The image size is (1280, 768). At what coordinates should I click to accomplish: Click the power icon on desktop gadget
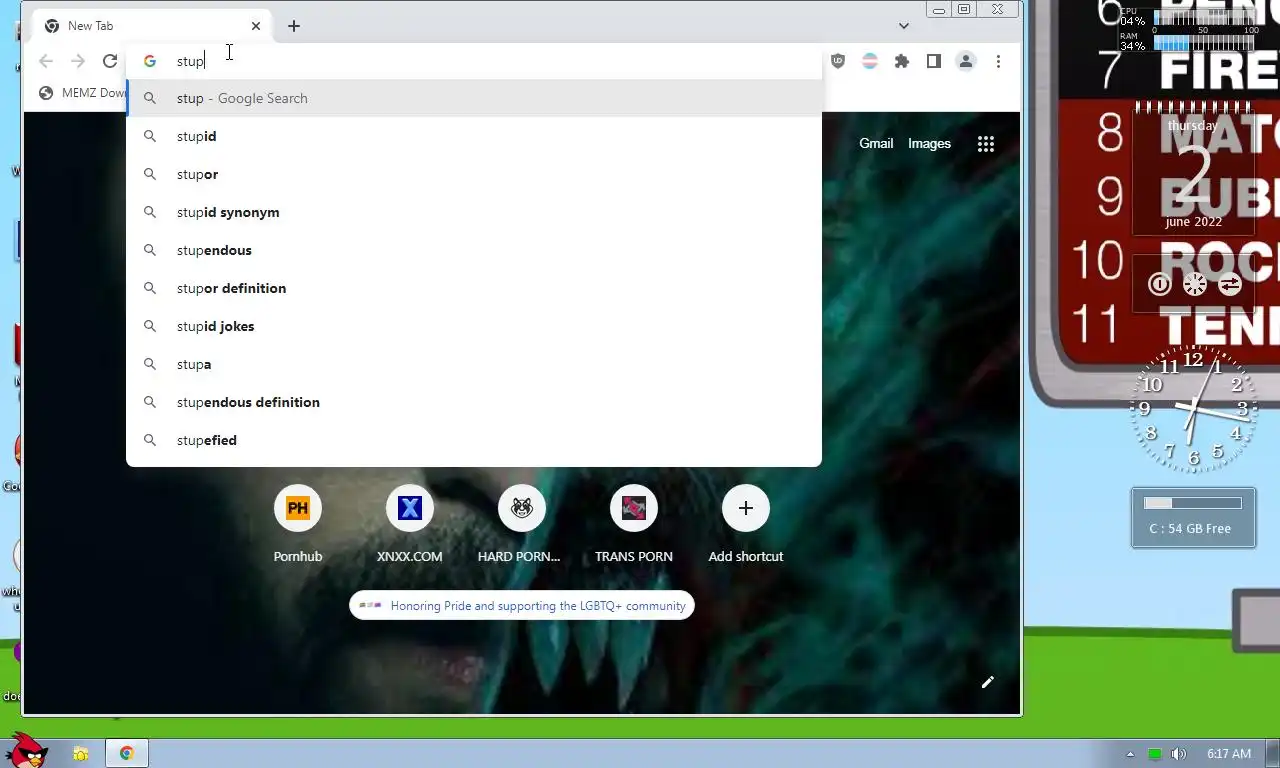[1160, 284]
